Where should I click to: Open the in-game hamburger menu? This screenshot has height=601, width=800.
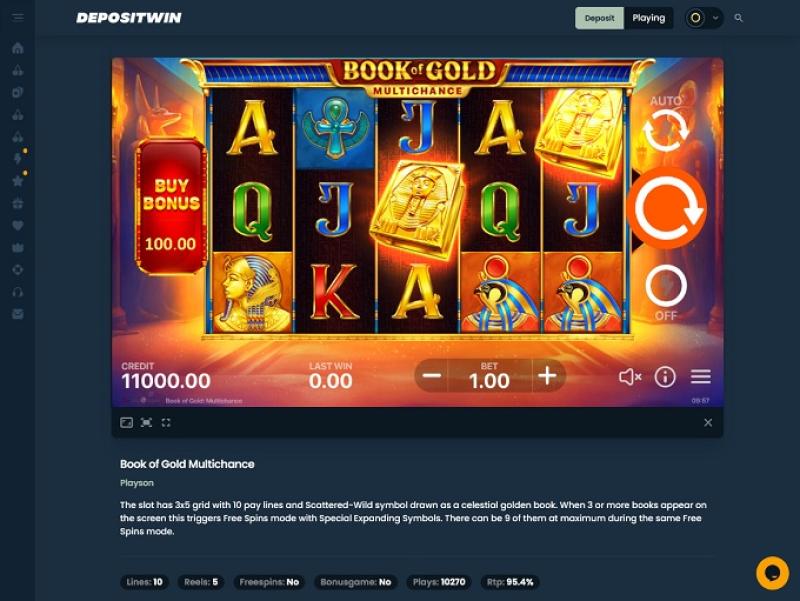701,377
